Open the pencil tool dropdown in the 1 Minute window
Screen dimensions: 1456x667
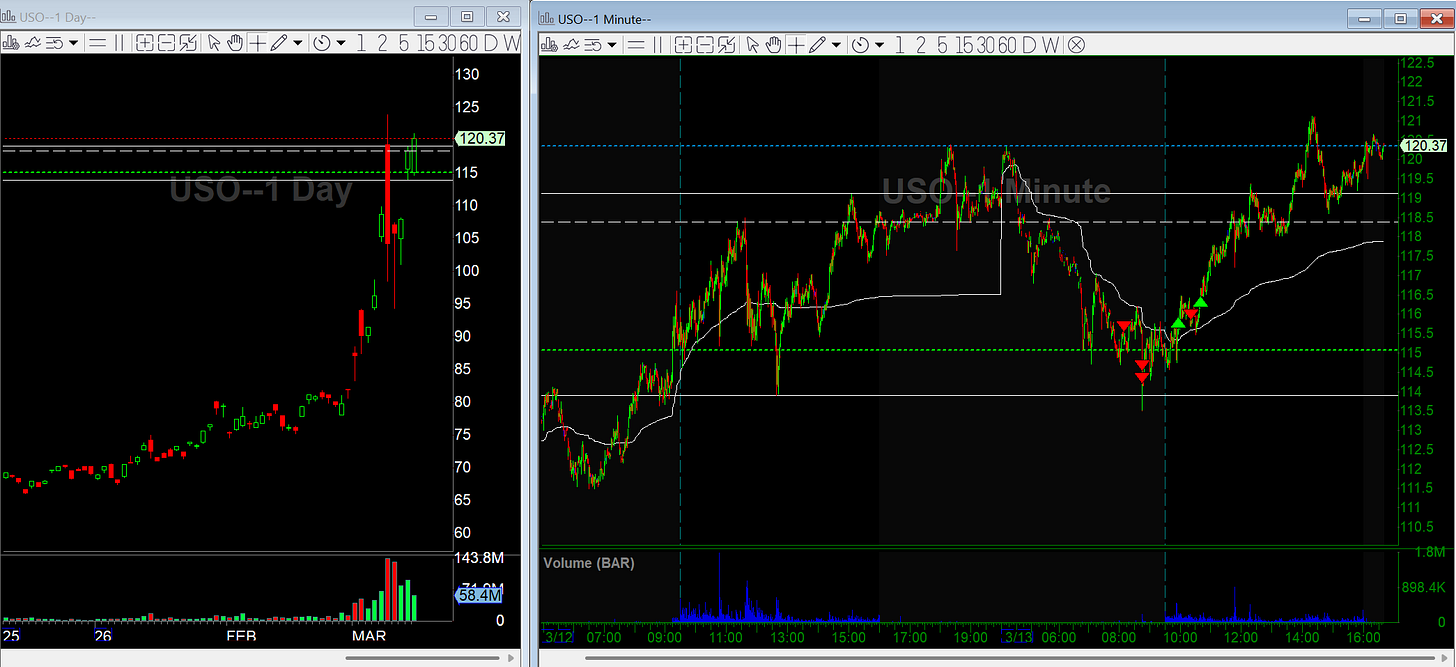(x=836, y=43)
